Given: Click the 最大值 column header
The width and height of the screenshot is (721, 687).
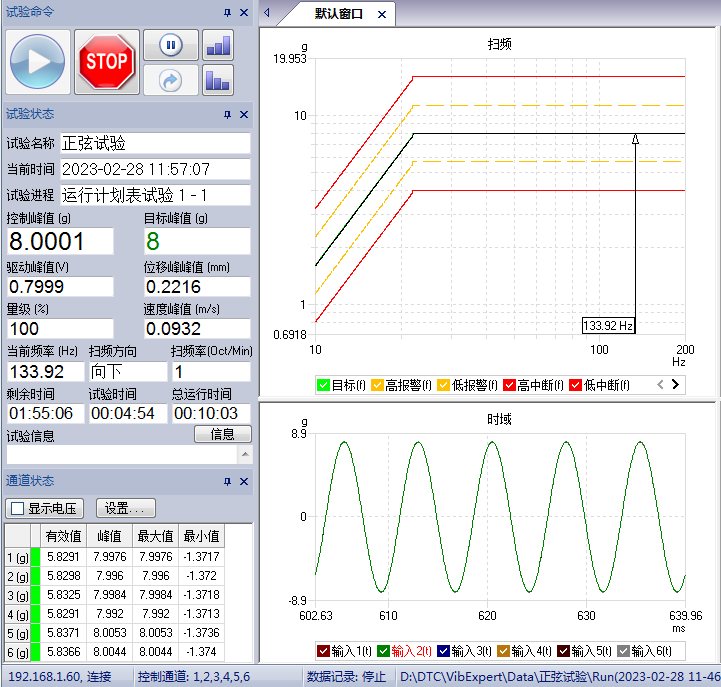Looking at the screenshot, I should click(155, 536).
